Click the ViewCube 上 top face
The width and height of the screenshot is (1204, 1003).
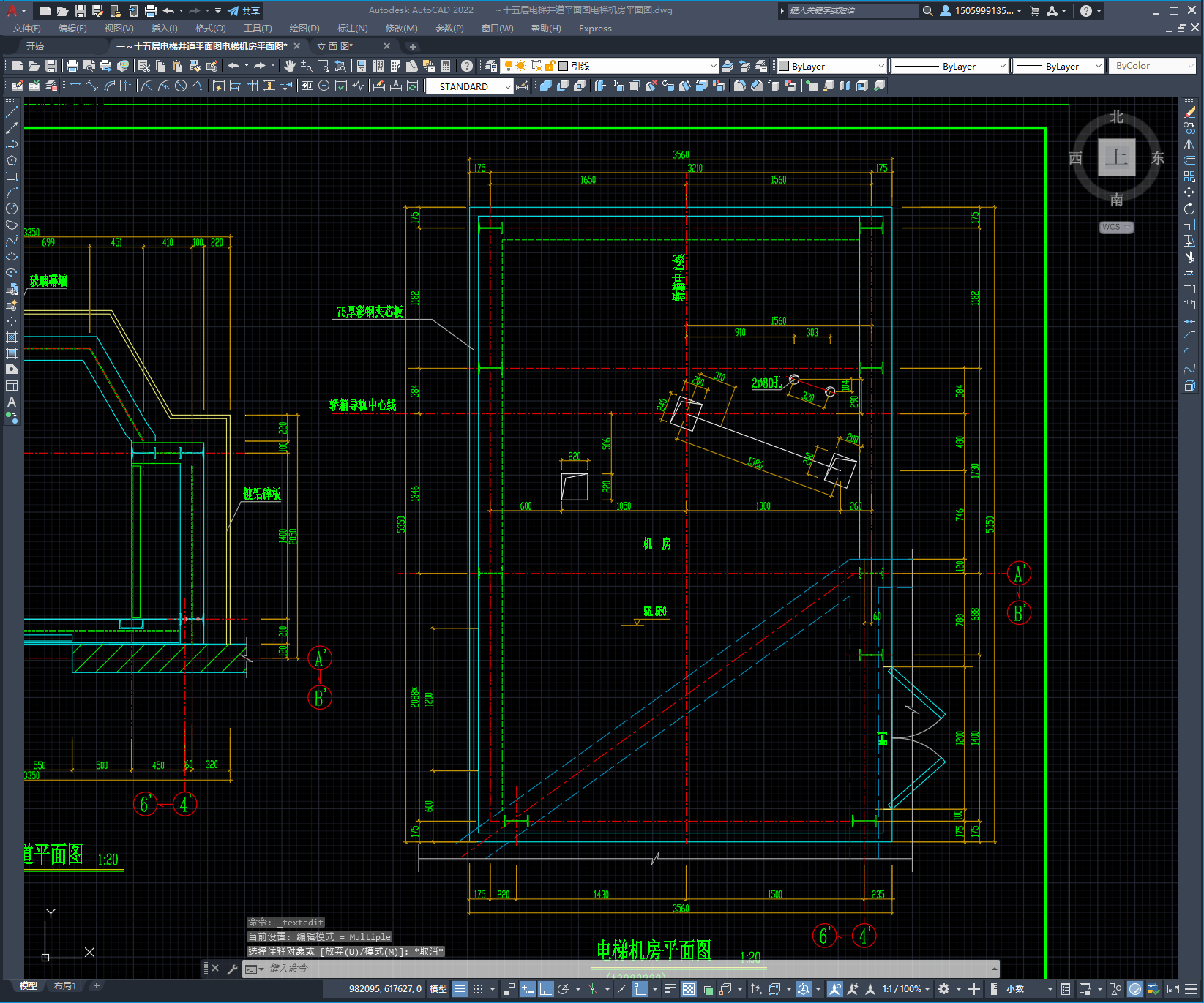tap(1116, 157)
